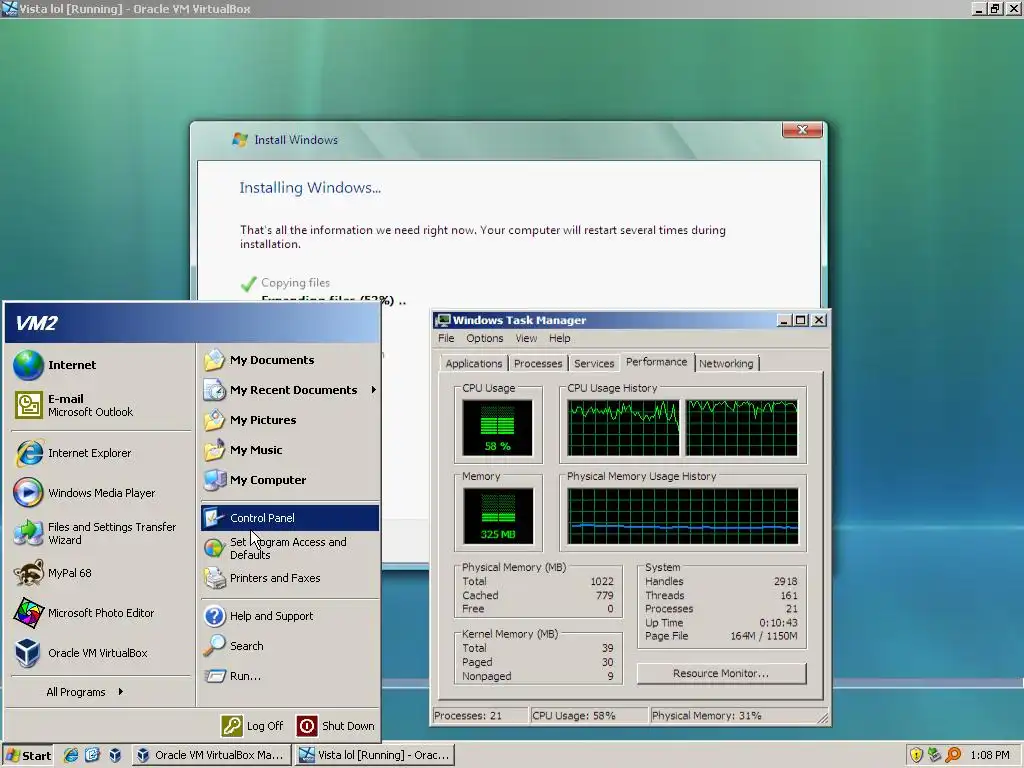Expand All Programs list
Screen dimensions: 1024x768
coord(84,692)
